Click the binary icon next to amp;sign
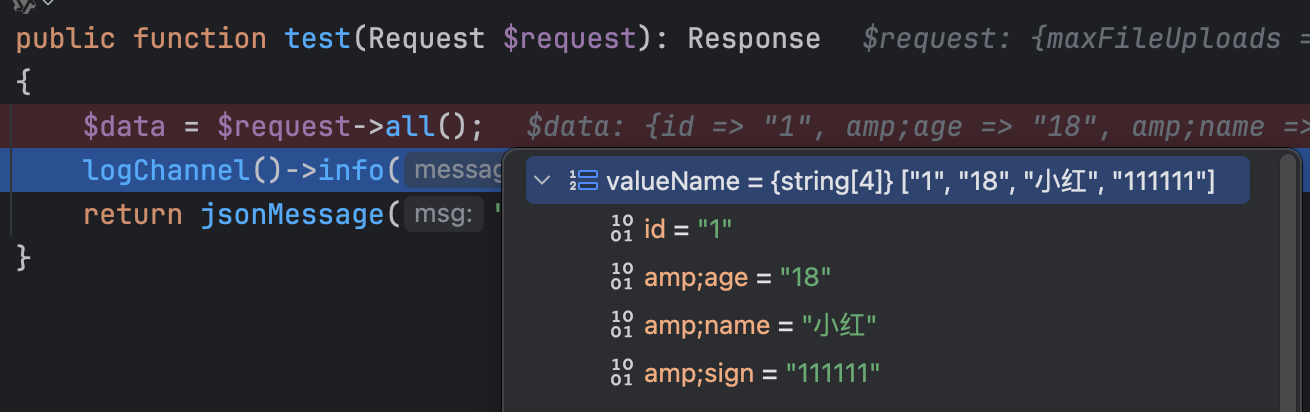The image size is (1310, 412). pos(622,373)
